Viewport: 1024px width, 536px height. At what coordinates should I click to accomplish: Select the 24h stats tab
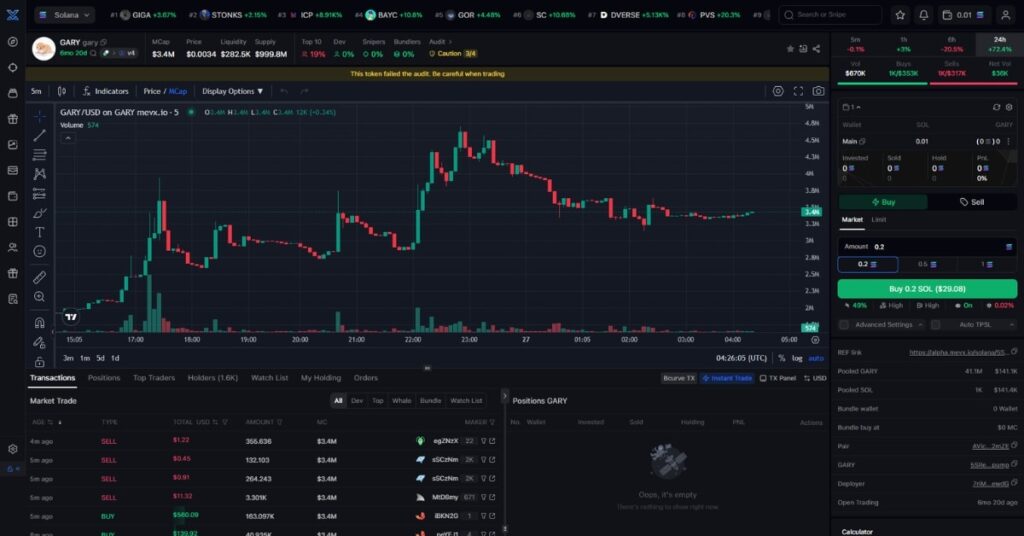coord(999,44)
